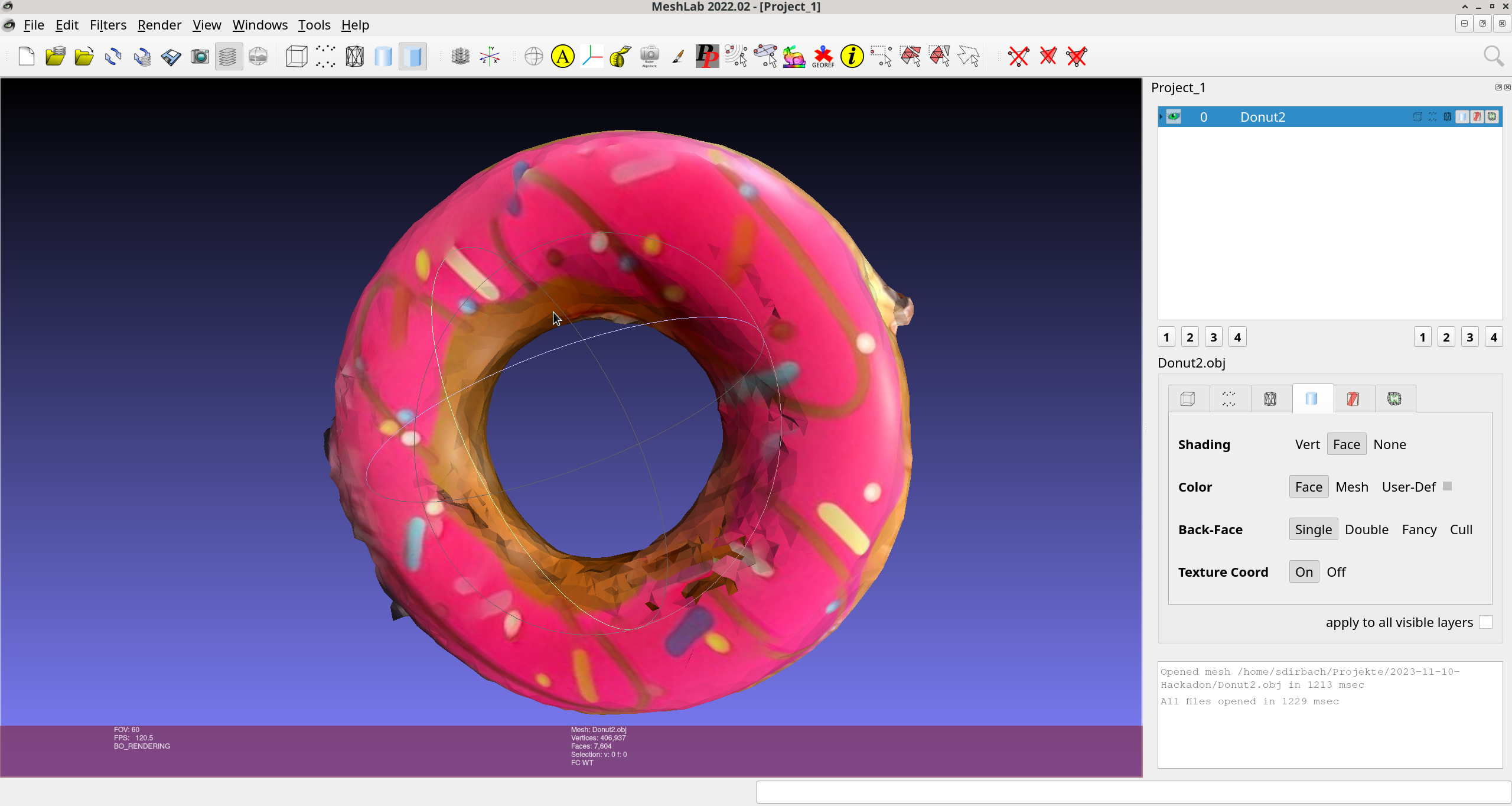This screenshot has height=806, width=1512.
Task: Open the yellow Info tool icon
Action: coord(852,57)
